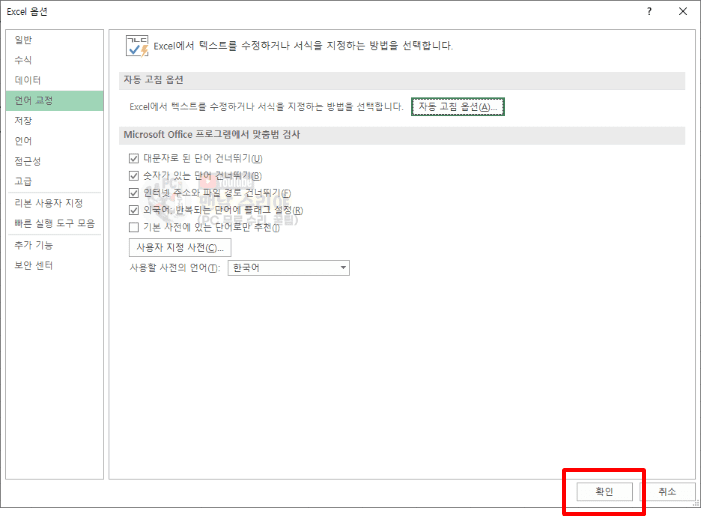Select the 수식 category in sidebar

coord(23,60)
